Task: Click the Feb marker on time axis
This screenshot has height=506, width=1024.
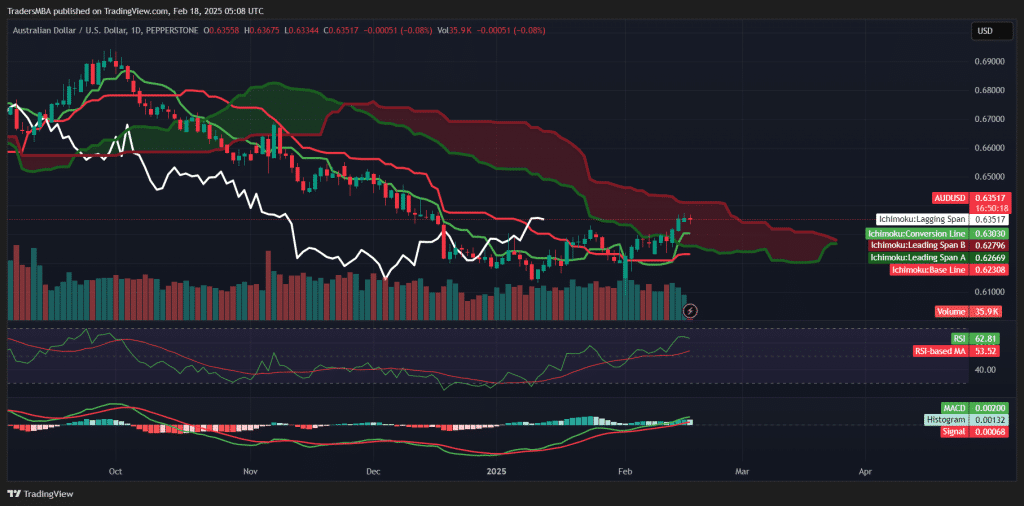Action: point(626,469)
